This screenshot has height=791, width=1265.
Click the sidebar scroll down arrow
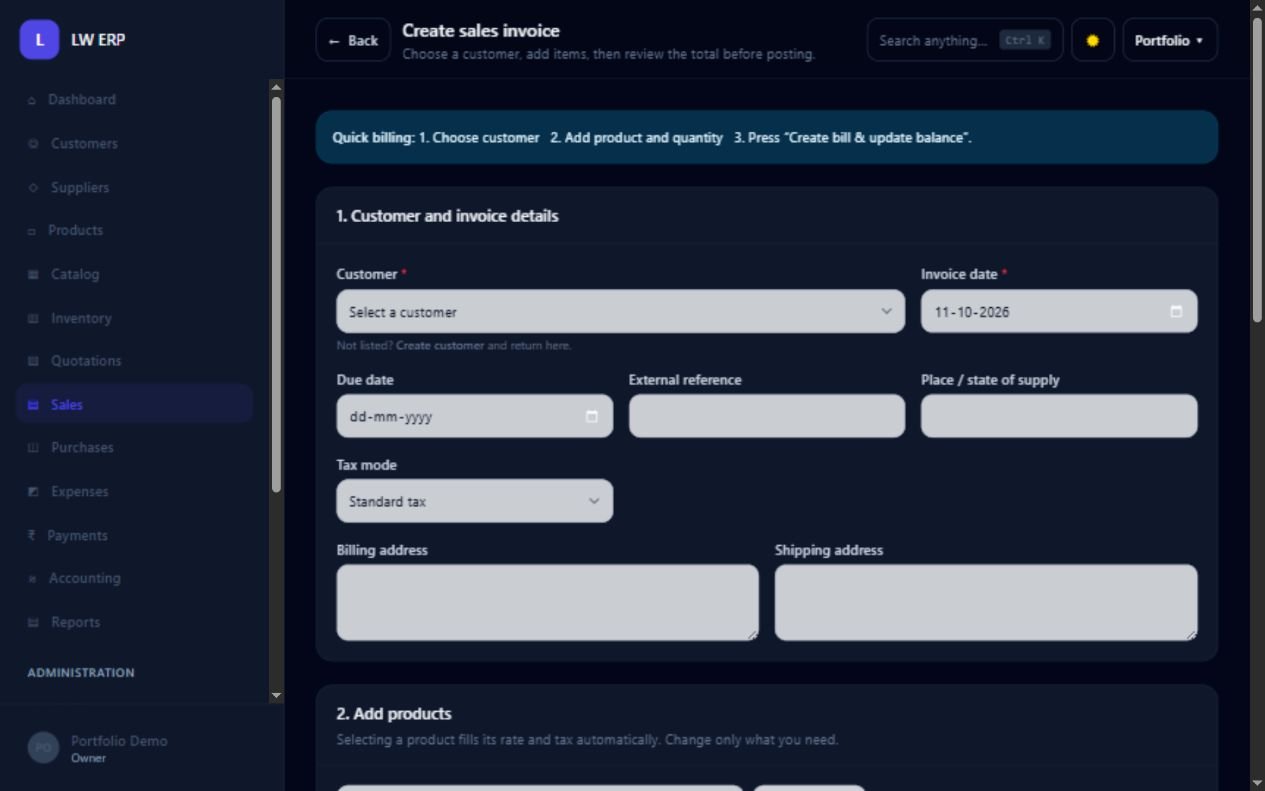click(x=276, y=695)
